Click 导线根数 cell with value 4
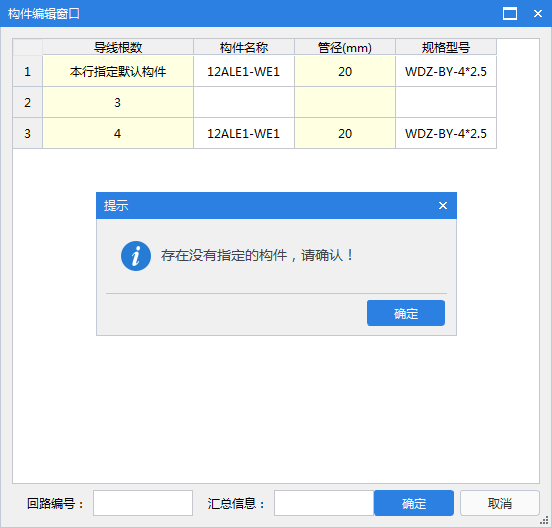 click(118, 133)
